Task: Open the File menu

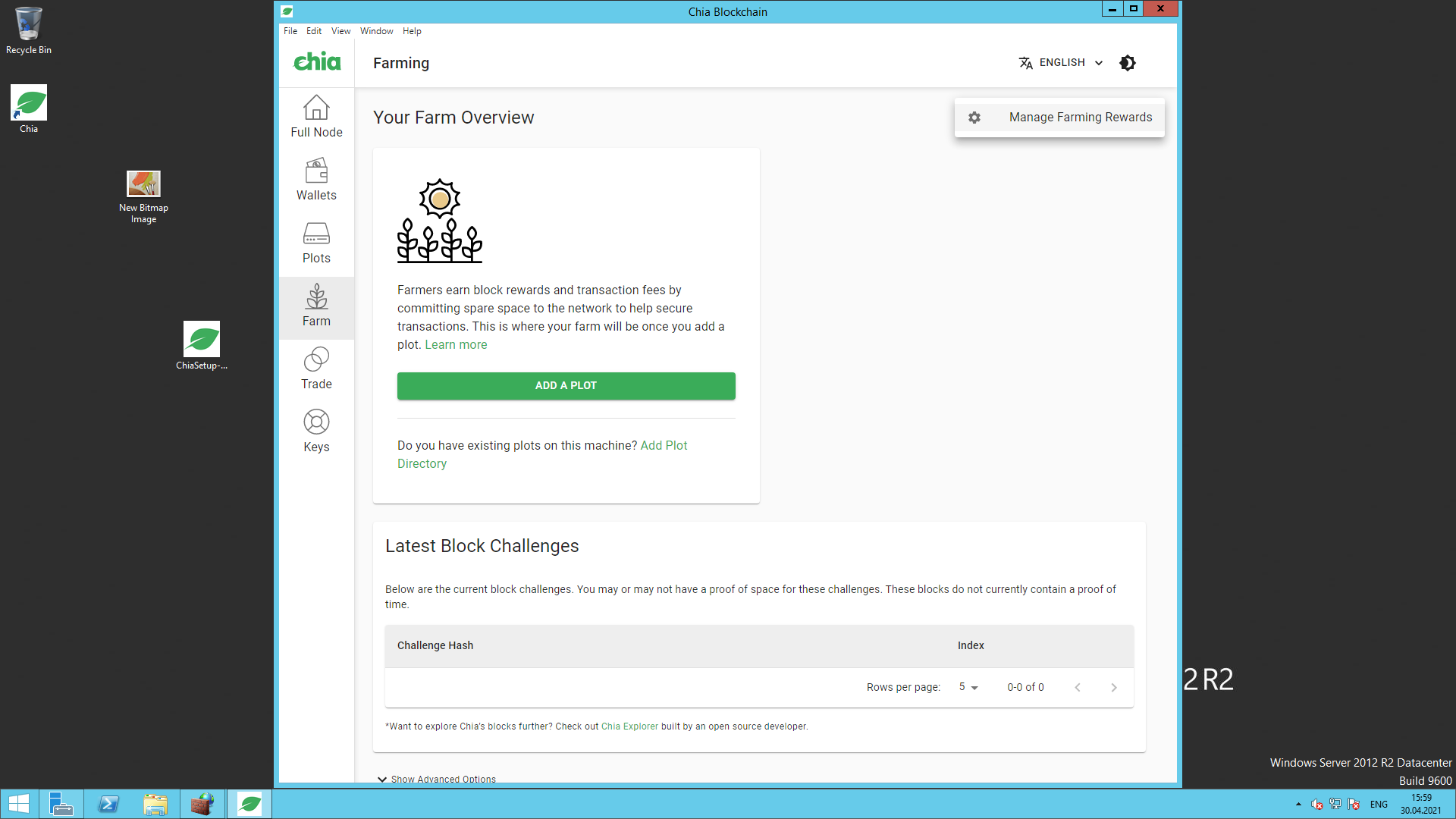Action: (290, 31)
